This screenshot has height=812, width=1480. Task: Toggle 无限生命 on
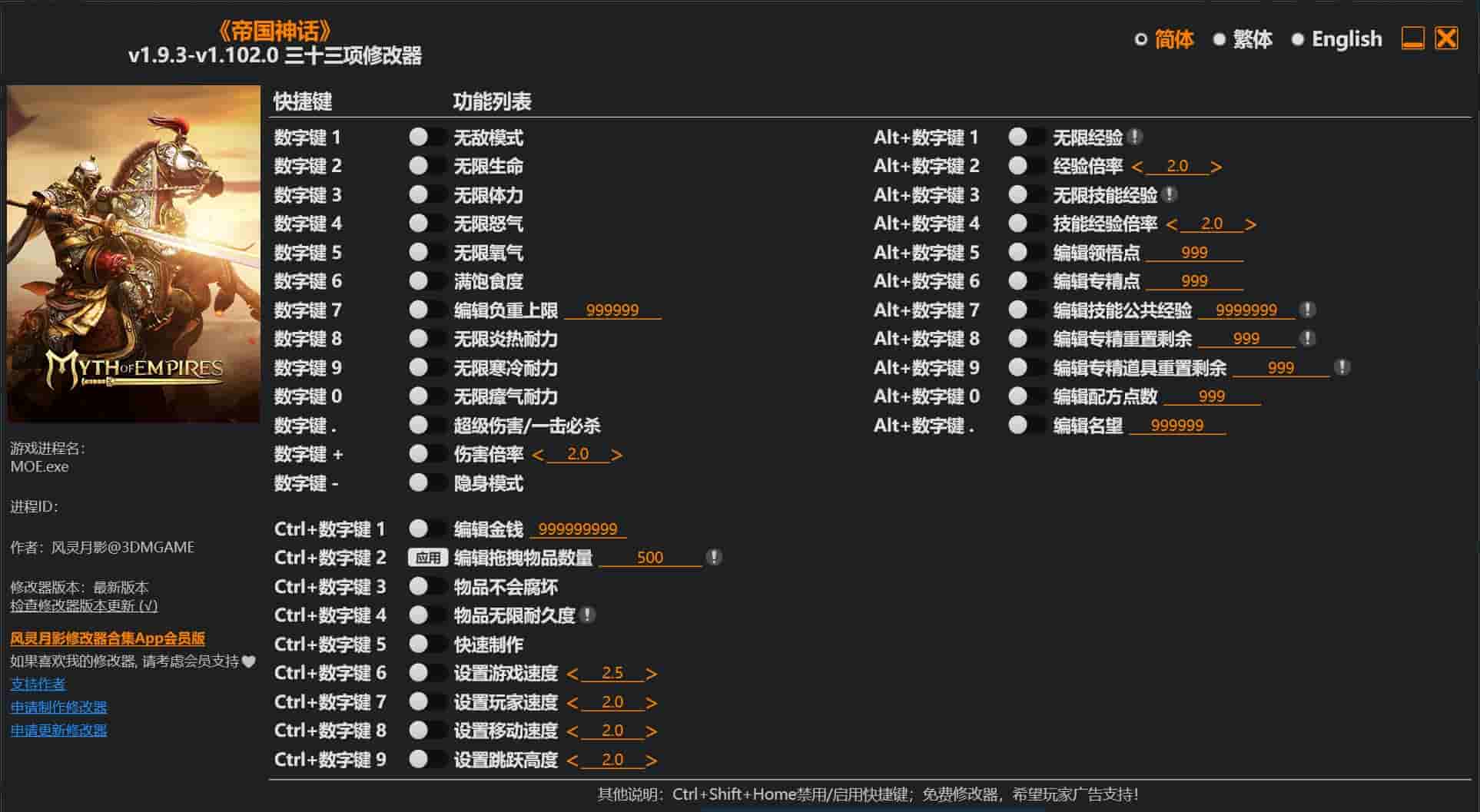point(427,166)
